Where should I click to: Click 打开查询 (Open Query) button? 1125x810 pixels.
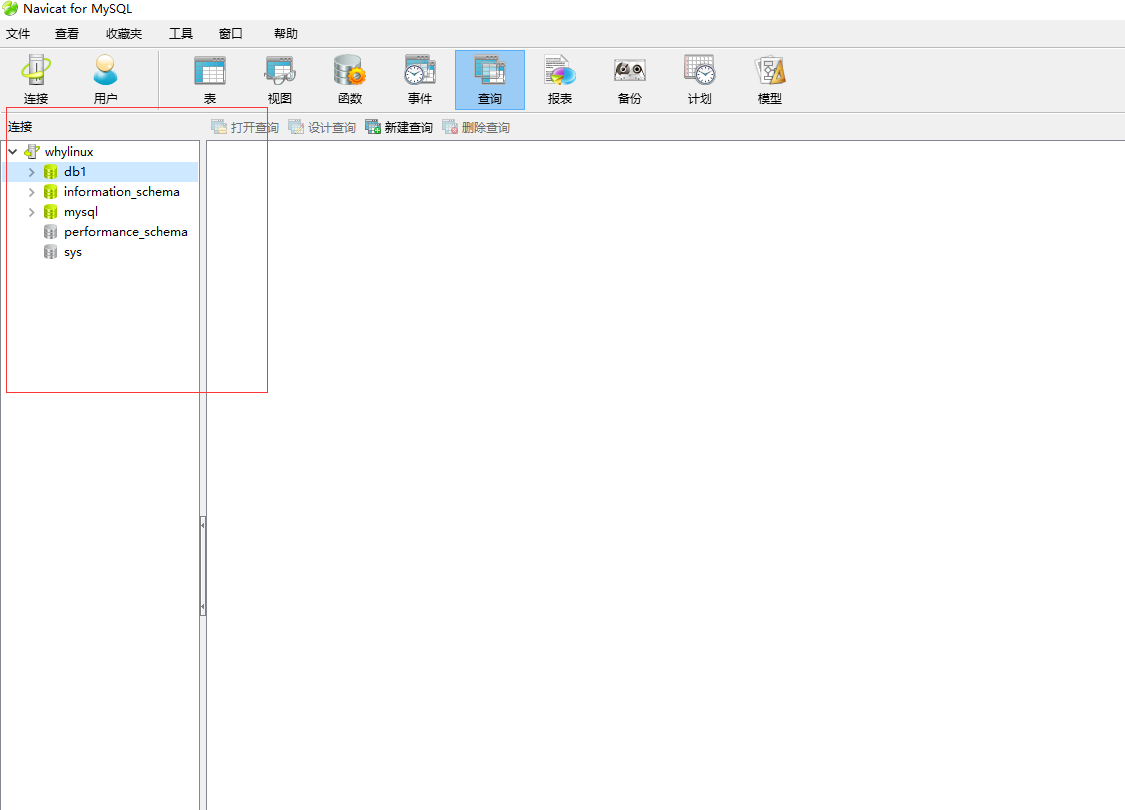coord(245,127)
